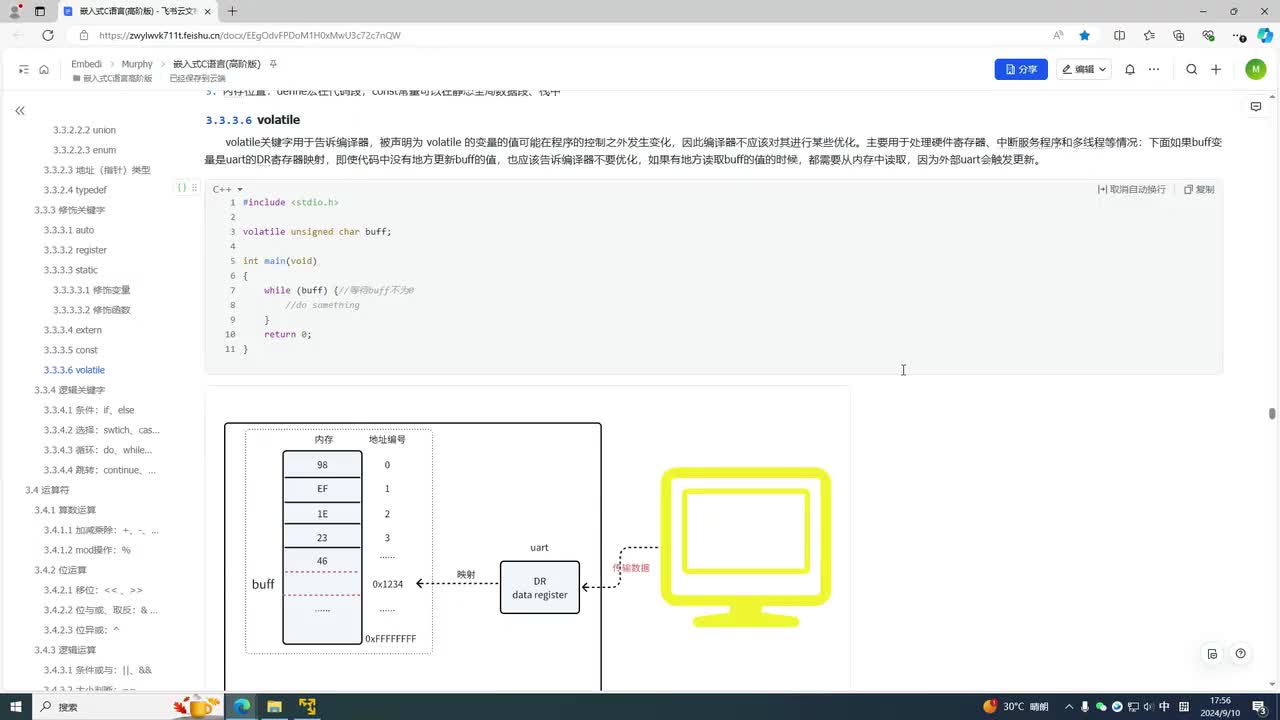Jump to 3.3.2.2.3 enum in outline
Viewport: 1280px width, 720px height.
(x=84, y=150)
